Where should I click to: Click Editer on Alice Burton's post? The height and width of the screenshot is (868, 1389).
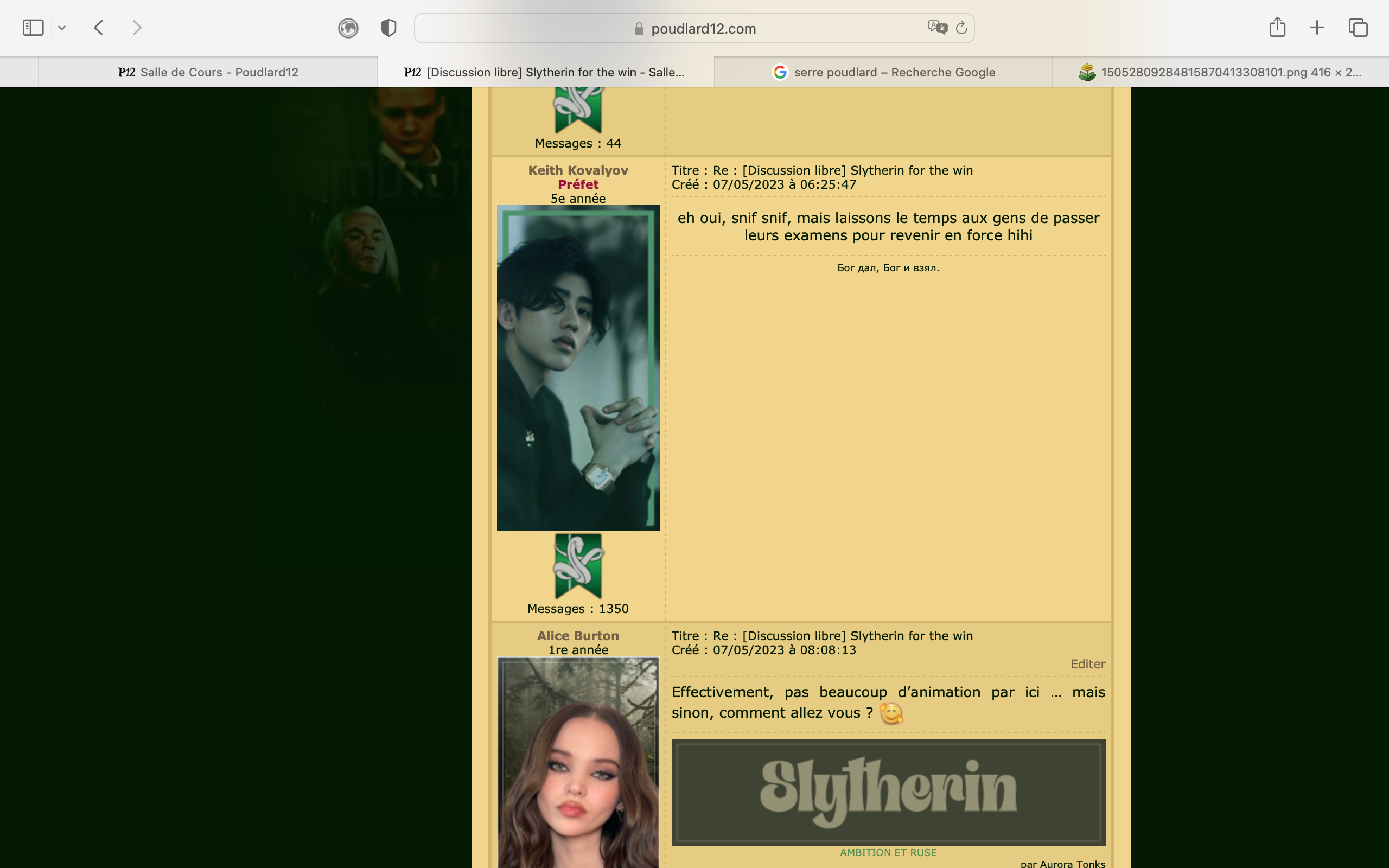tap(1087, 664)
